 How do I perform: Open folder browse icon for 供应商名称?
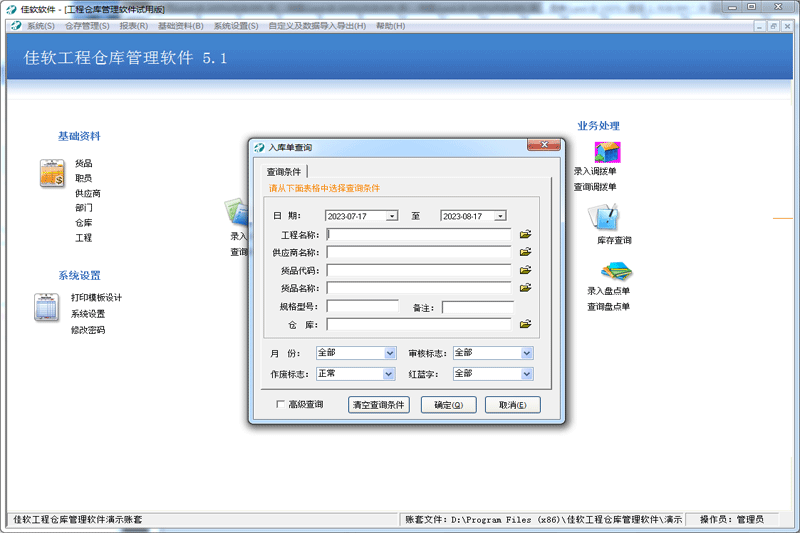click(x=526, y=252)
